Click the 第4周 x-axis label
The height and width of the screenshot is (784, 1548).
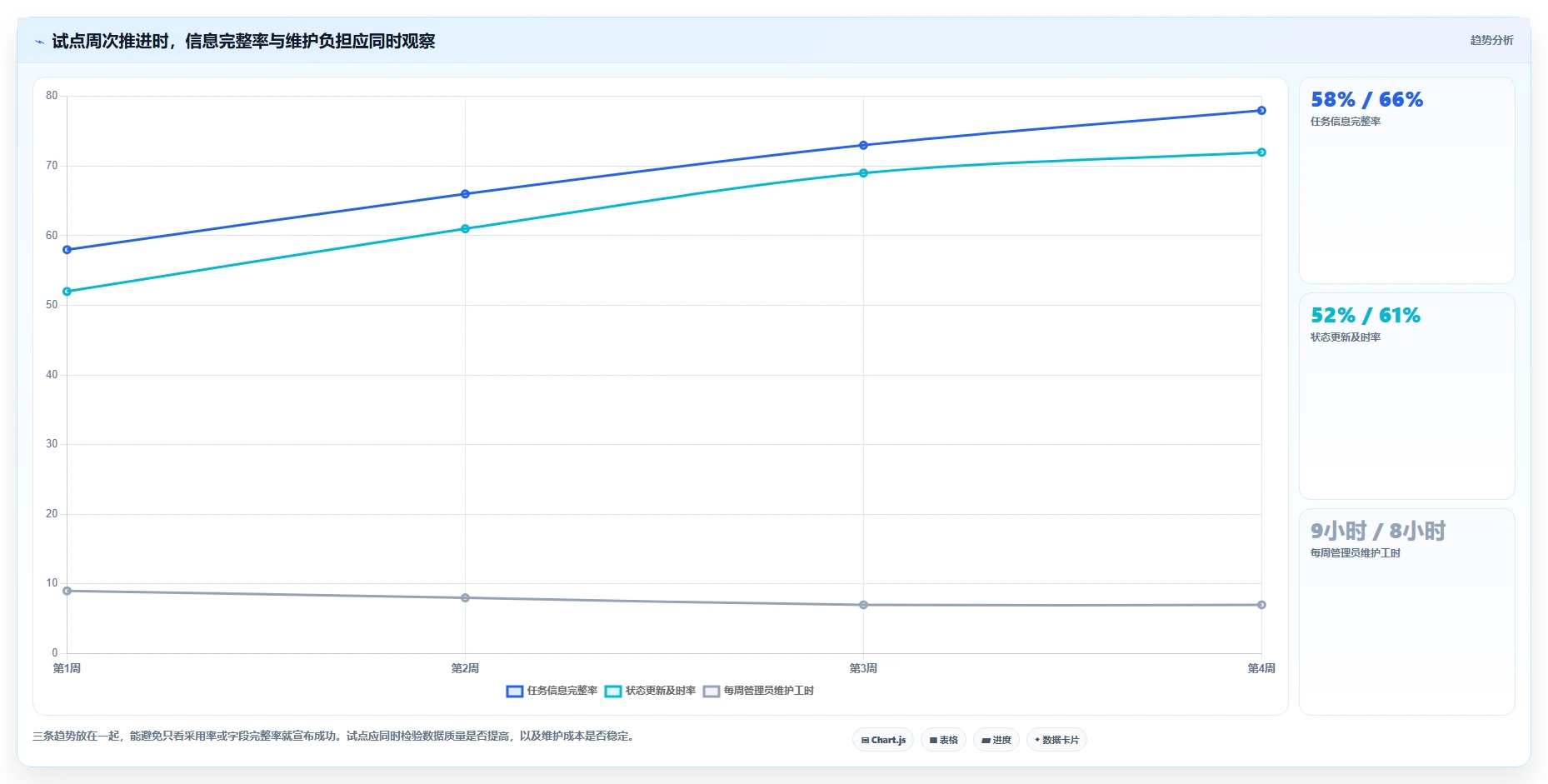coord(1261,668)
